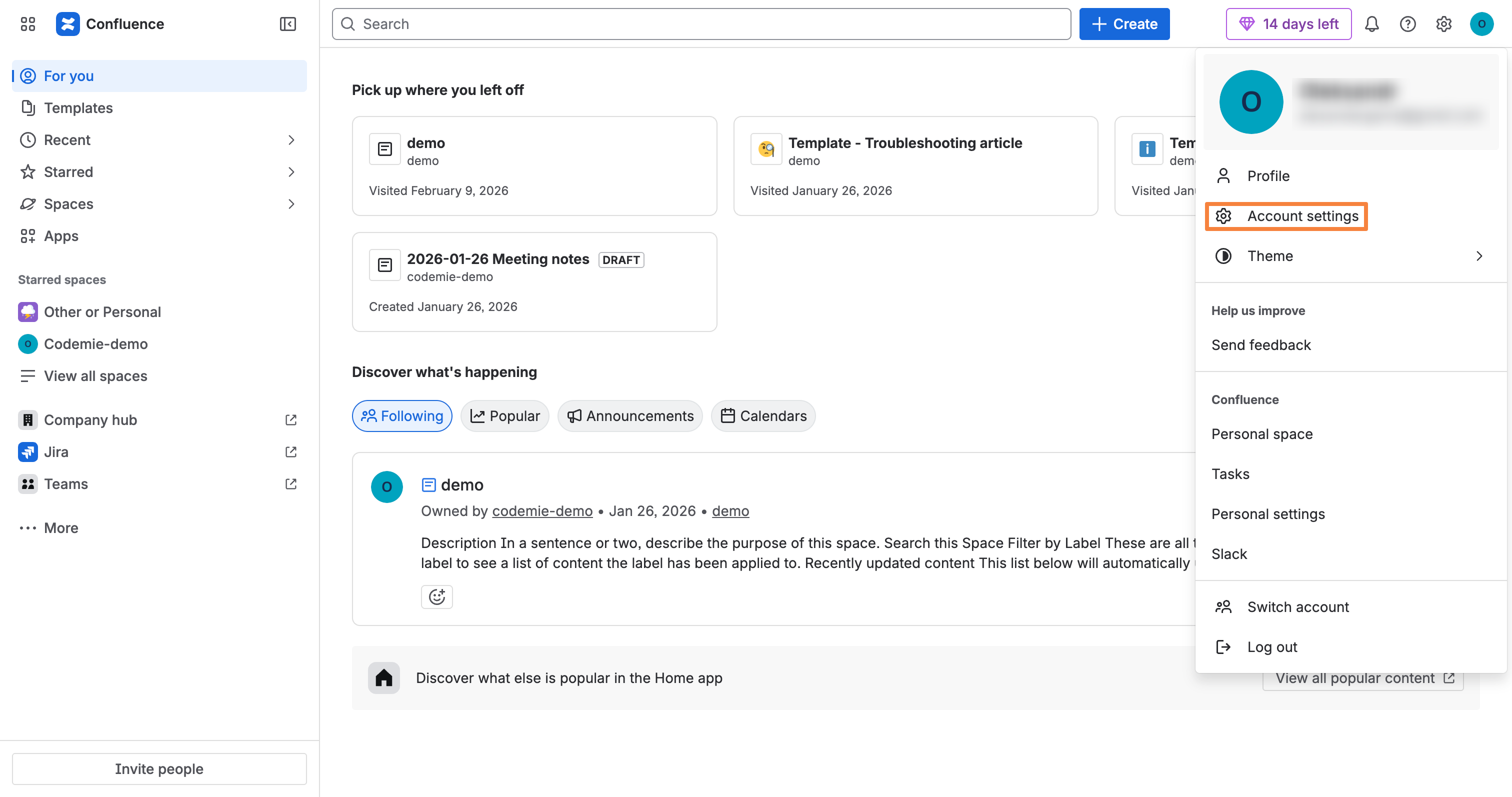This screenshot has height=797, width=1512.
Task: Add a reaction to the demo post
Action: [x=436, y=596]
